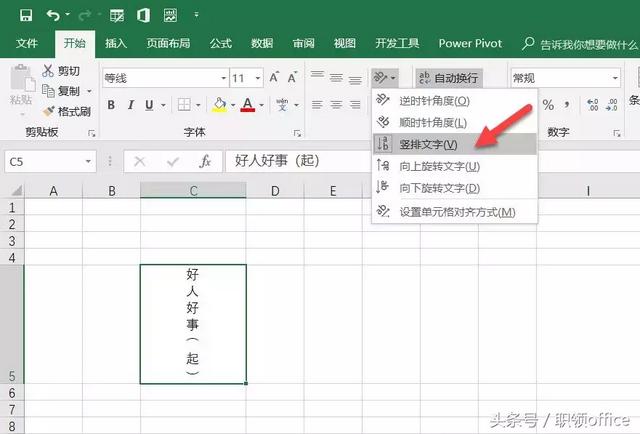Viewport: 640px width, 434px height.
Task: Select 竖排文字(V) menu item
Action: click(x=455, y=144)
